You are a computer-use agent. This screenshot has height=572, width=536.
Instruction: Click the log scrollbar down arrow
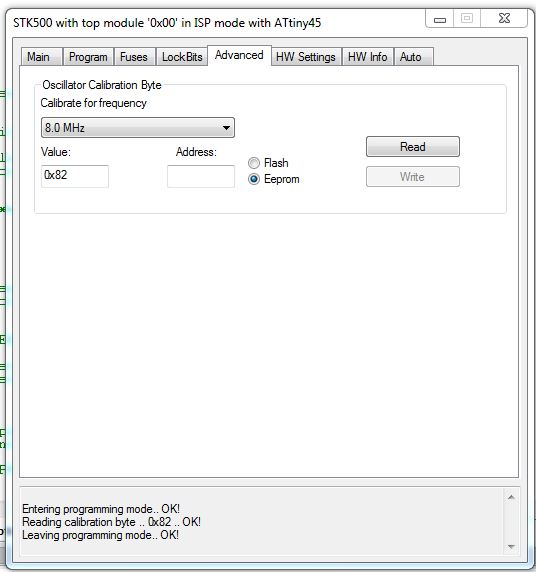511,546
